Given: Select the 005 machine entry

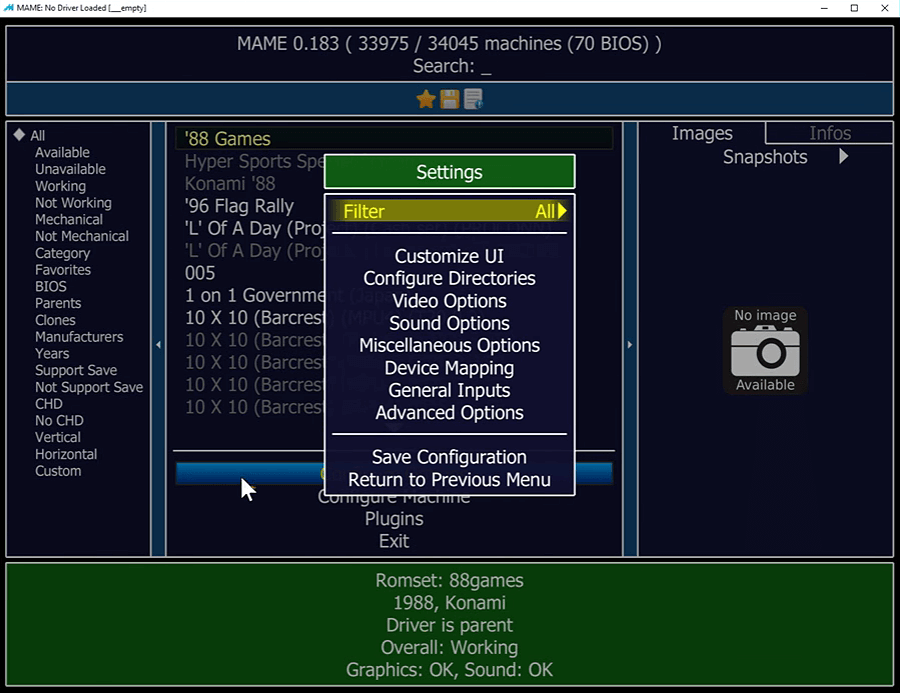Looking at the screenshot, I should click(200, 273).
